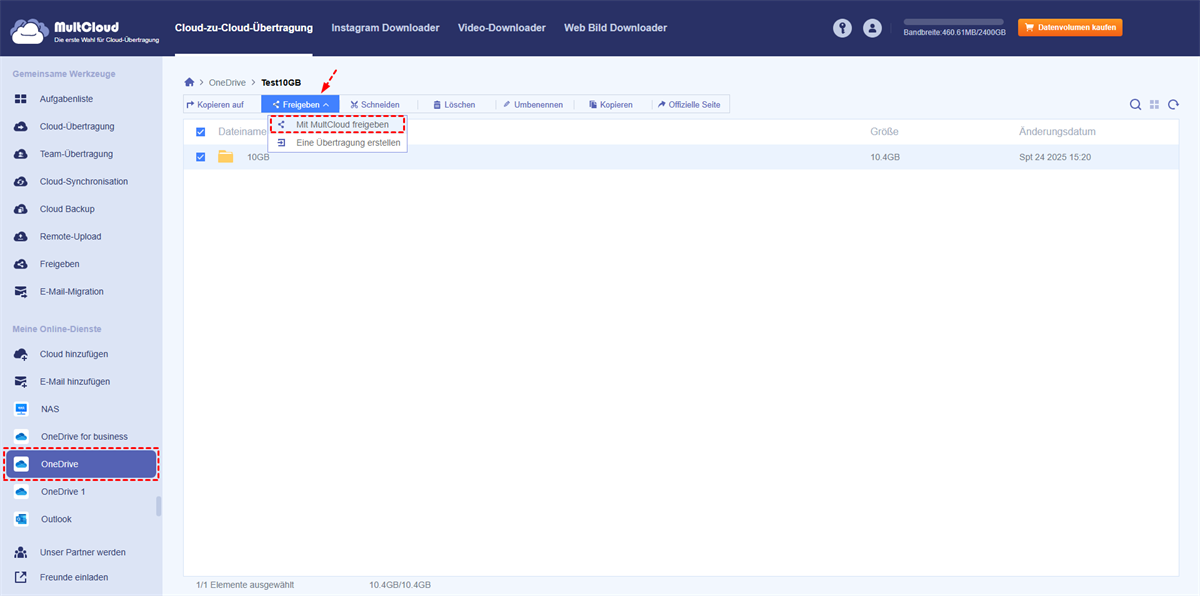Viewport: 1200px width, 596px height.
Task: Click the 10.4GB size cell
Action: [884, 157]
